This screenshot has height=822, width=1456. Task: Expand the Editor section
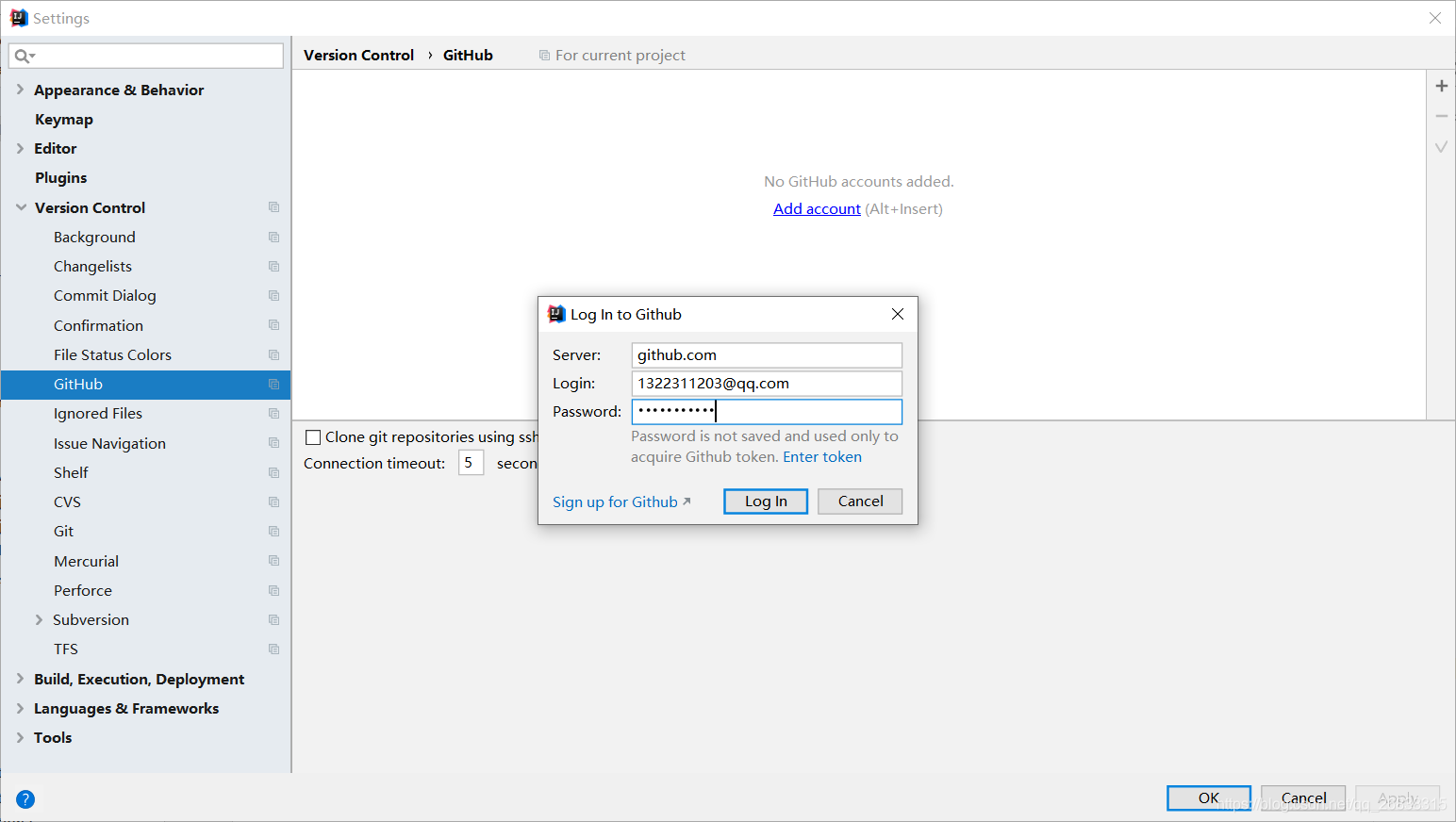click(20, 148)
